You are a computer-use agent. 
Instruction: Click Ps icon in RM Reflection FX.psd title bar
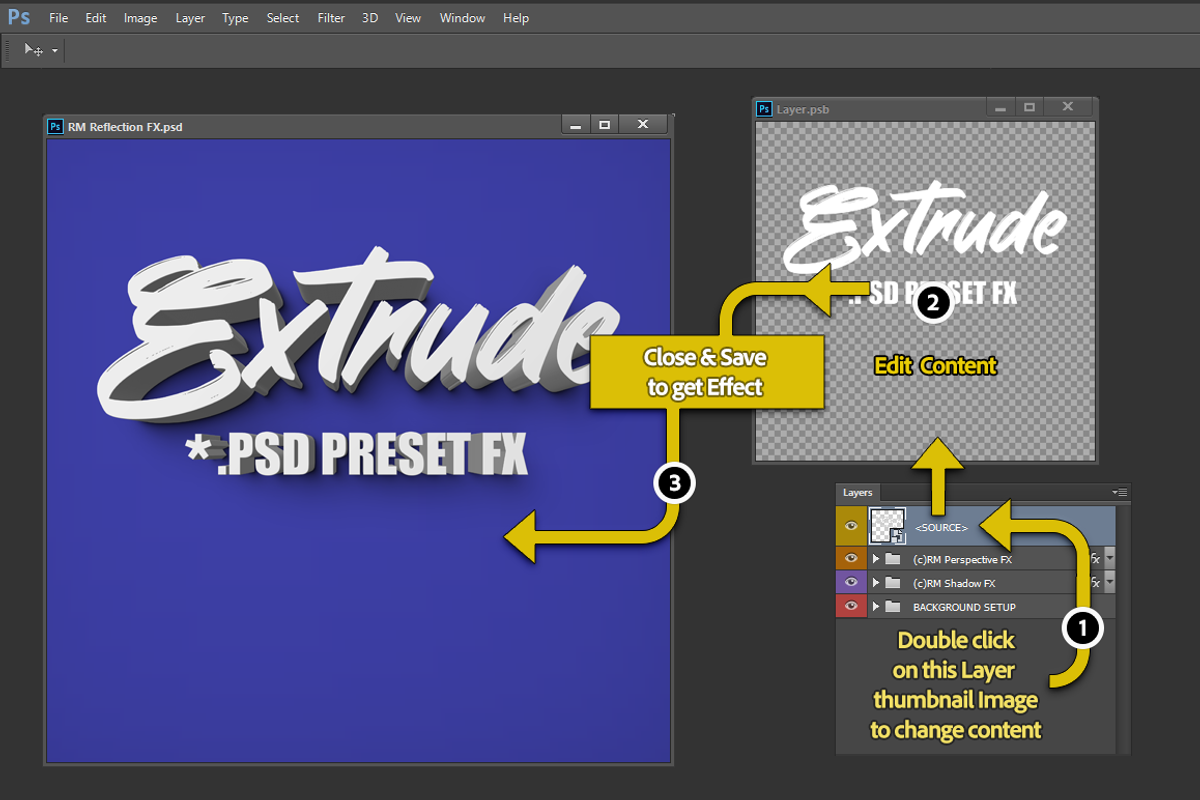click(56, 126)
